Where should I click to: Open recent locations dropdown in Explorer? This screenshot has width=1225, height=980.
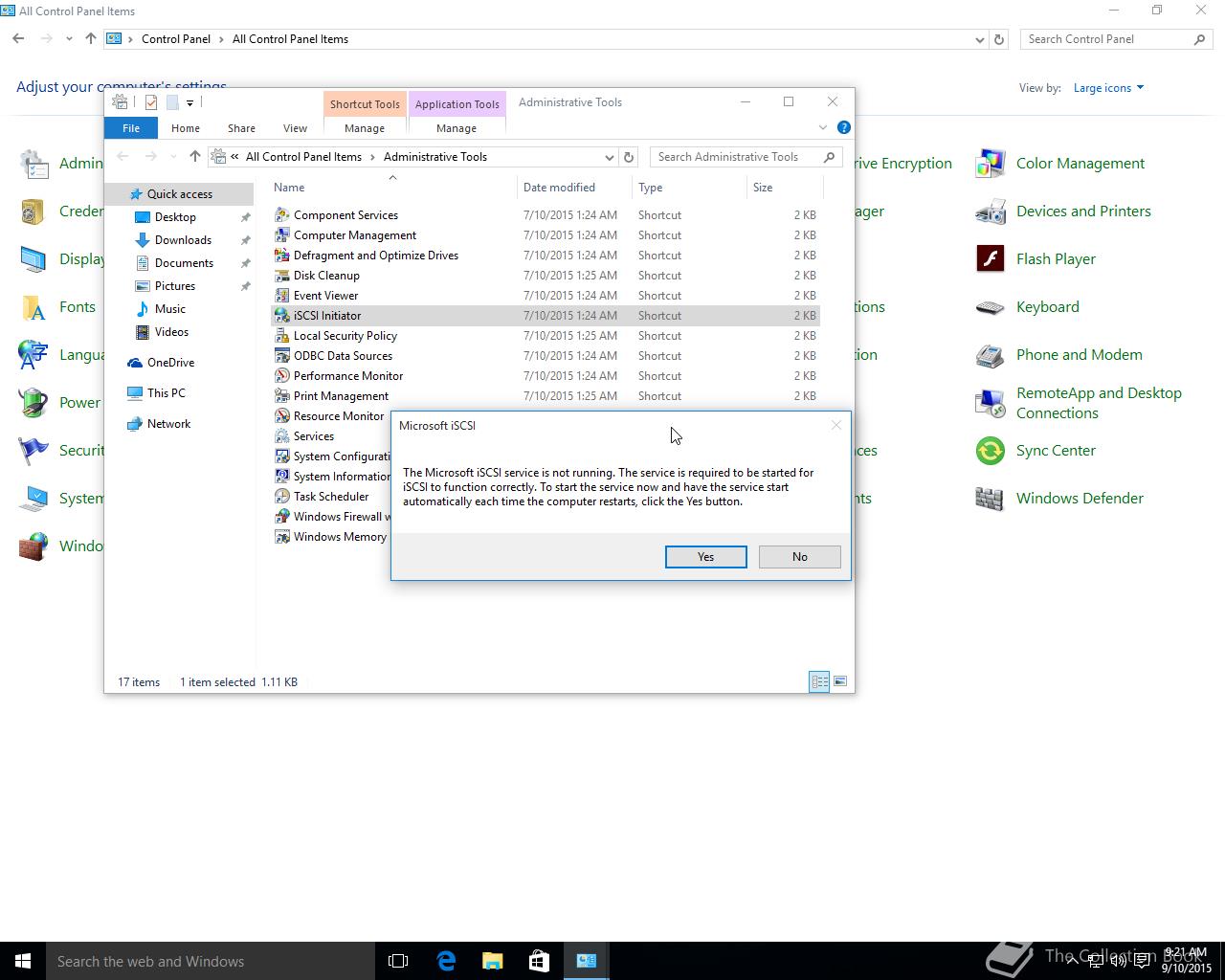pyautogui.click(x=173, y=157)
